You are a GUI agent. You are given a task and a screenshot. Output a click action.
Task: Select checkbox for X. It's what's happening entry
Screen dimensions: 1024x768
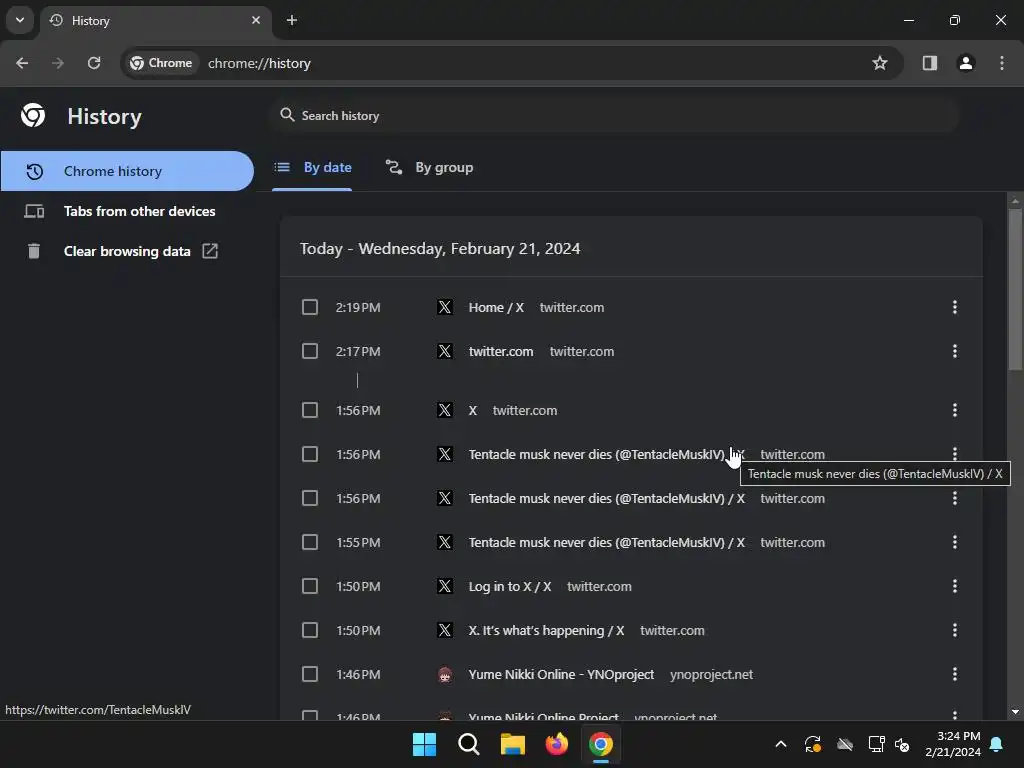pyautogui.click(x=310, y=630)
